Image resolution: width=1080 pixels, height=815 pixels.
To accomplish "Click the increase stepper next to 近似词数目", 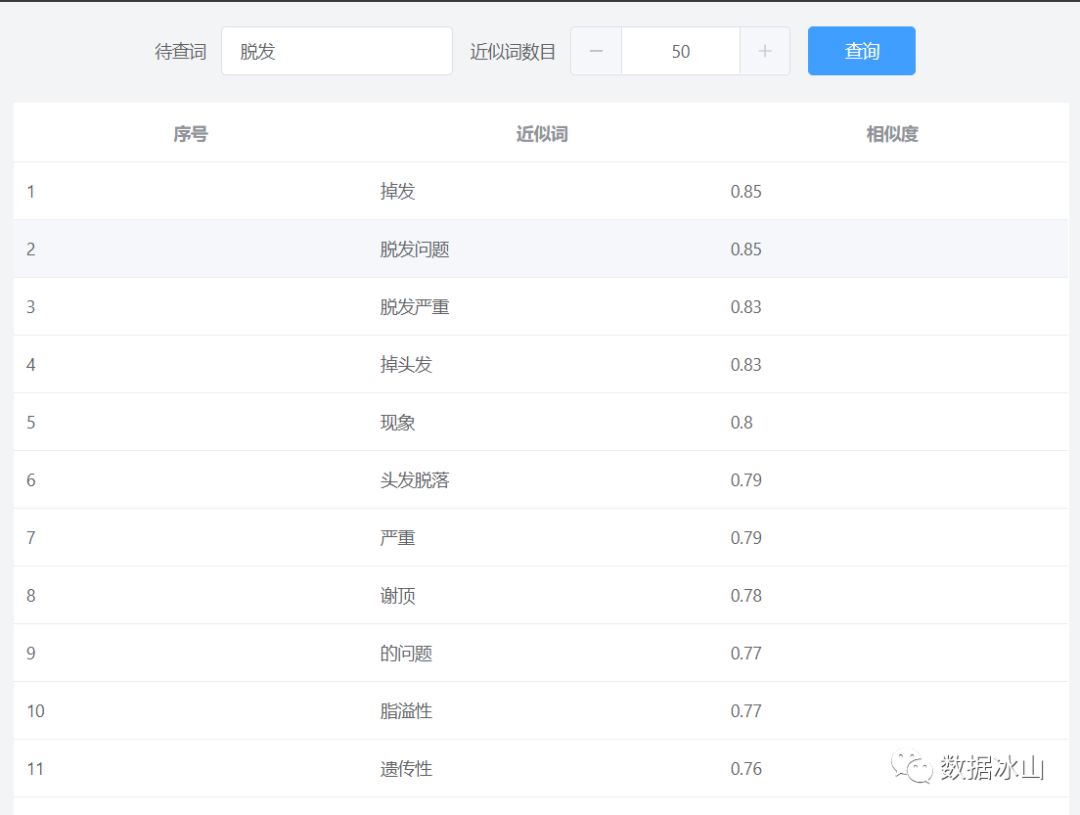I will click(x=766, y=51).
